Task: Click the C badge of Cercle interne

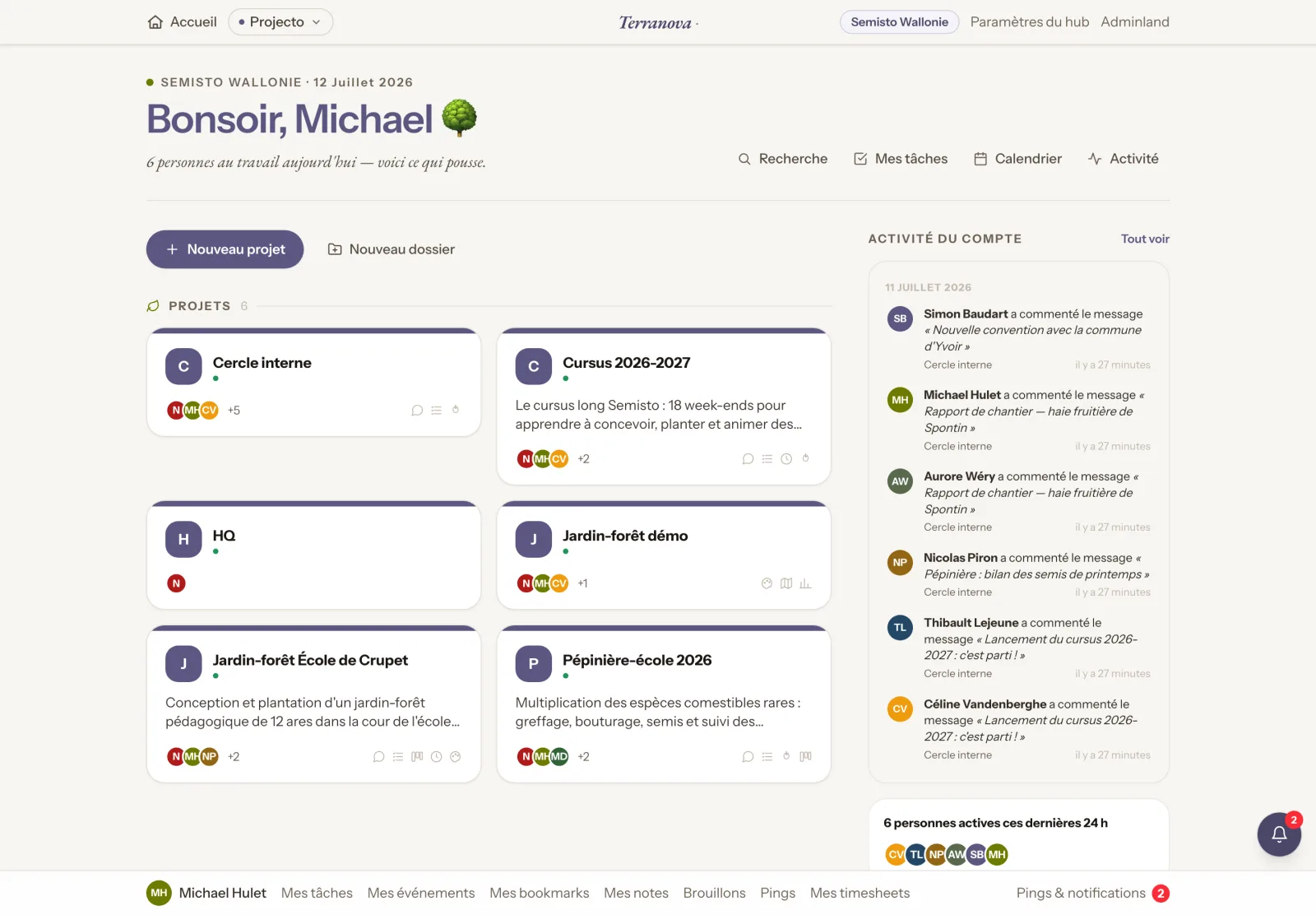Action: tap(183, 367)
